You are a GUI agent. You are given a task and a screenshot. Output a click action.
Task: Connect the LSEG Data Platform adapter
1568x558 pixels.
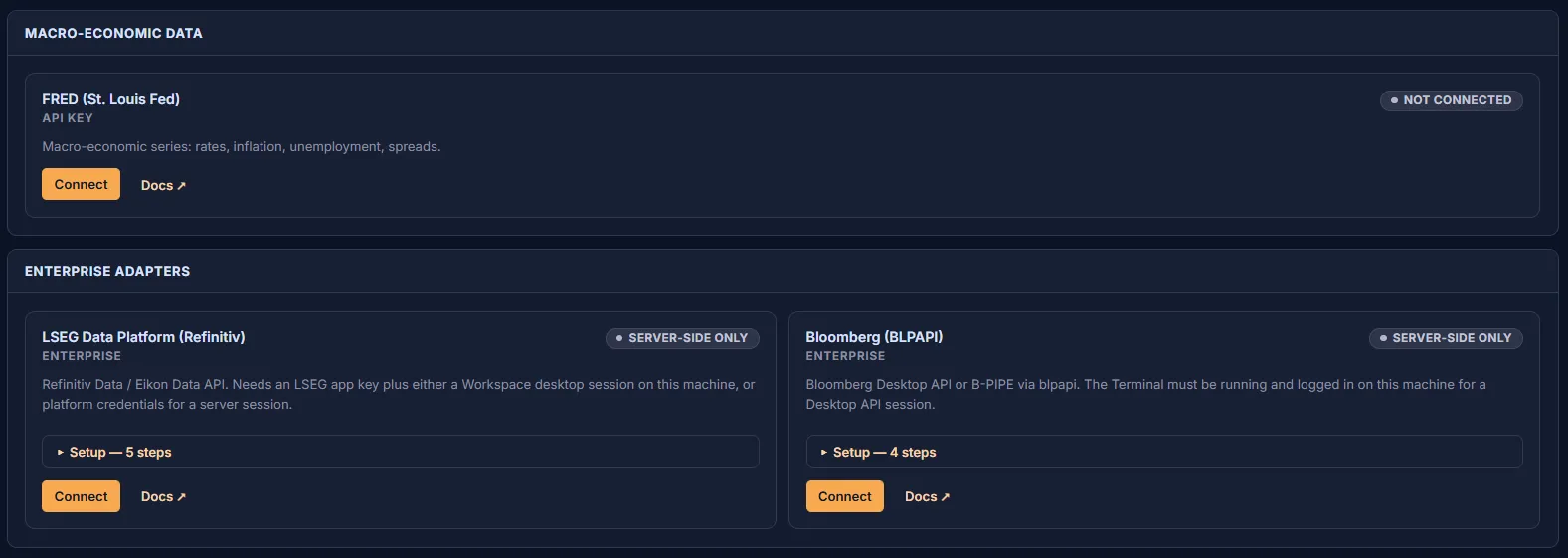pos(81,496)
